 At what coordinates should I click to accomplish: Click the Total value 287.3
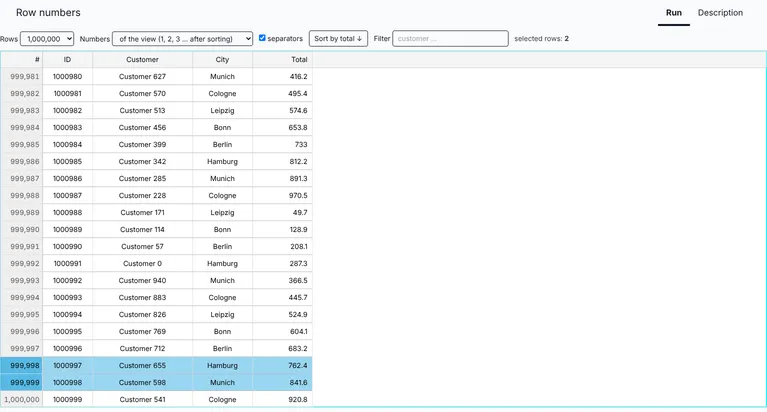coord(282,264)
